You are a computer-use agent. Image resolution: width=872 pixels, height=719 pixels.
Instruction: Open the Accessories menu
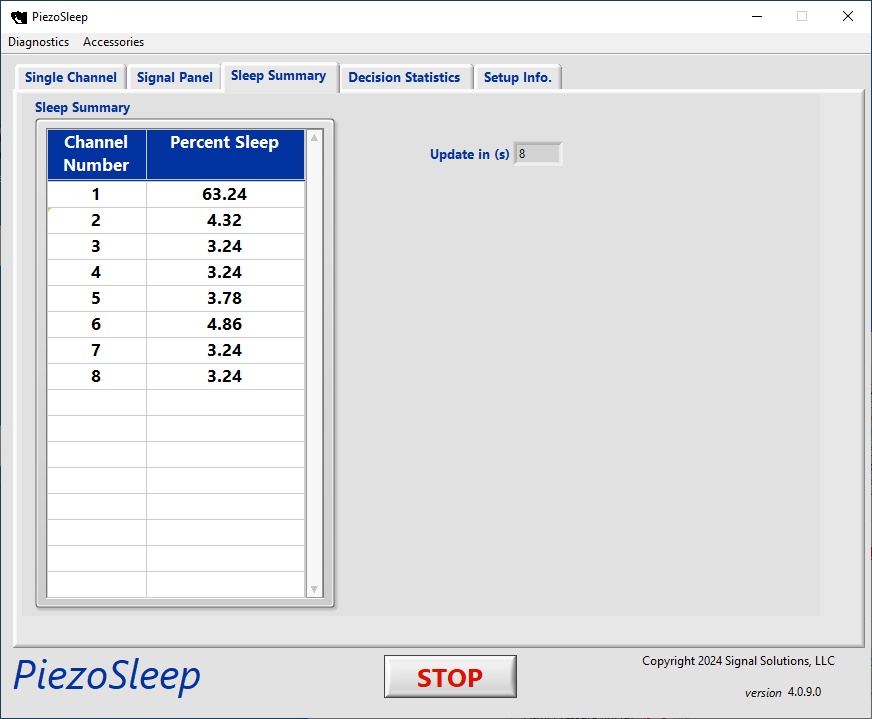click(x=113, y=42)
